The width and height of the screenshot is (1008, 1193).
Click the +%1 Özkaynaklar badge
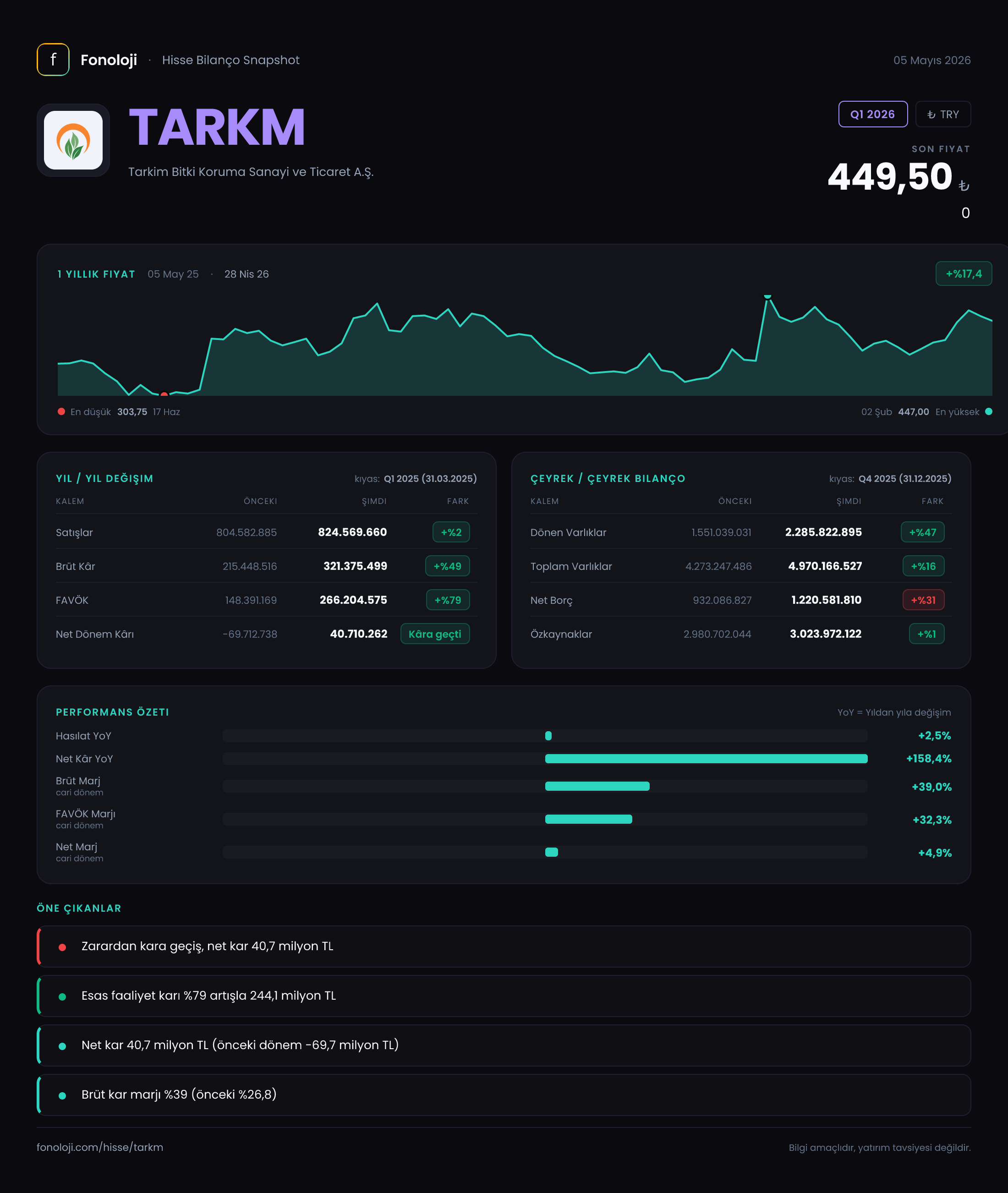click(x=927, y=634)
